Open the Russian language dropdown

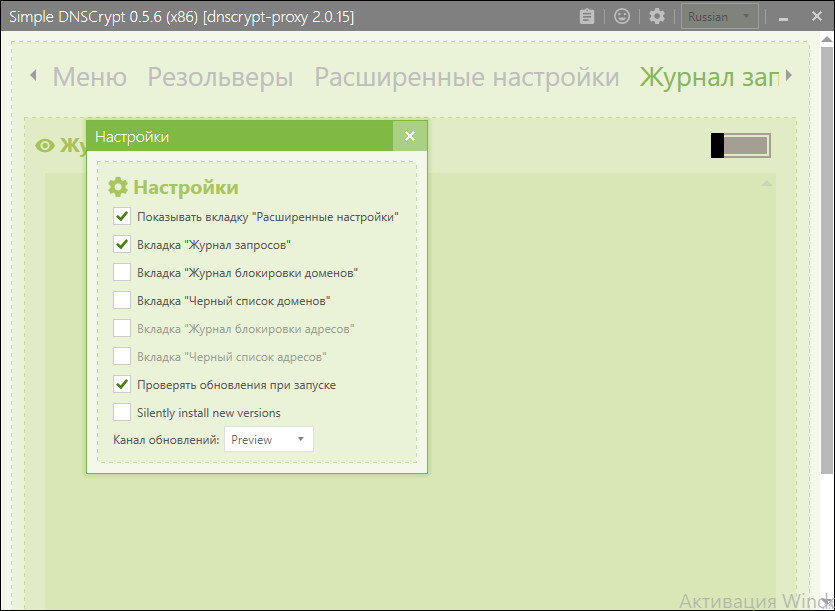click(x=719, y=17)
